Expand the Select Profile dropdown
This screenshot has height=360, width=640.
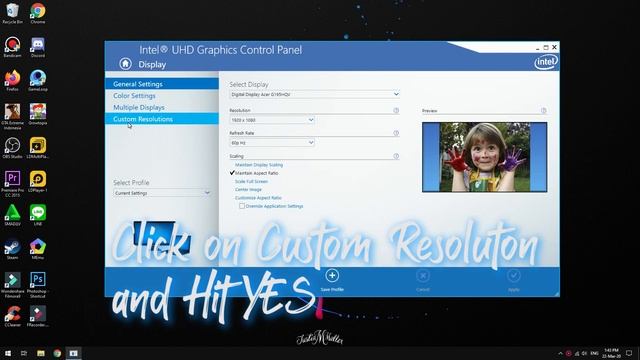coord(162,193)
